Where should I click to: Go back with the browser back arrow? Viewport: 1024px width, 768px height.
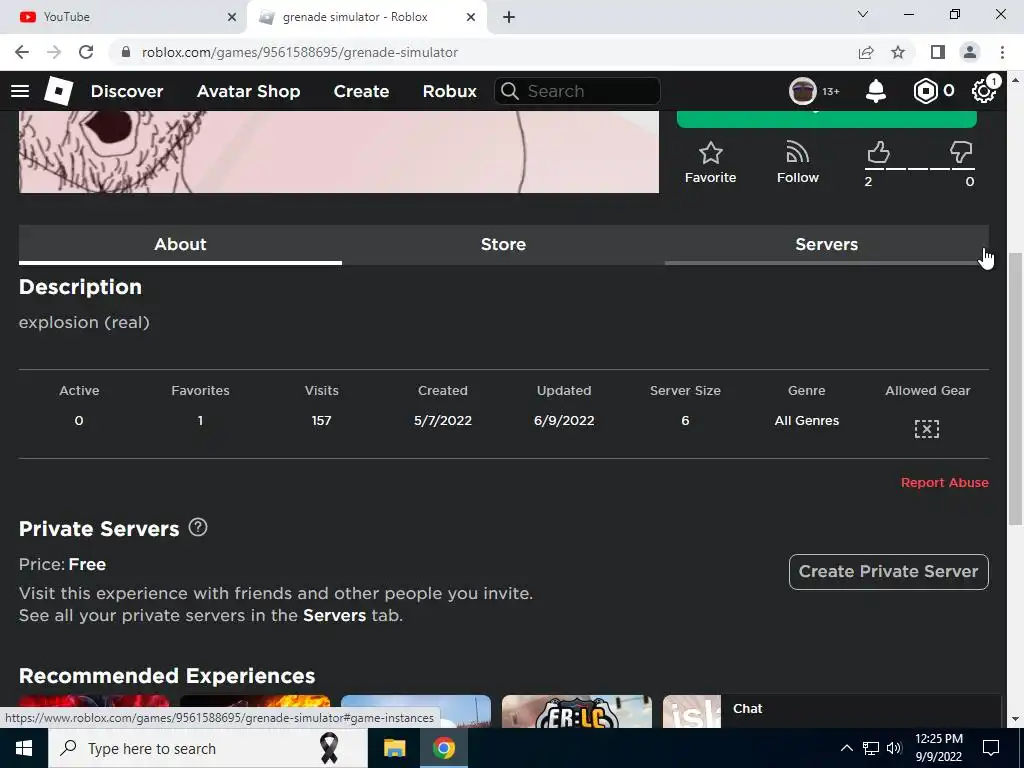(22, 52)
